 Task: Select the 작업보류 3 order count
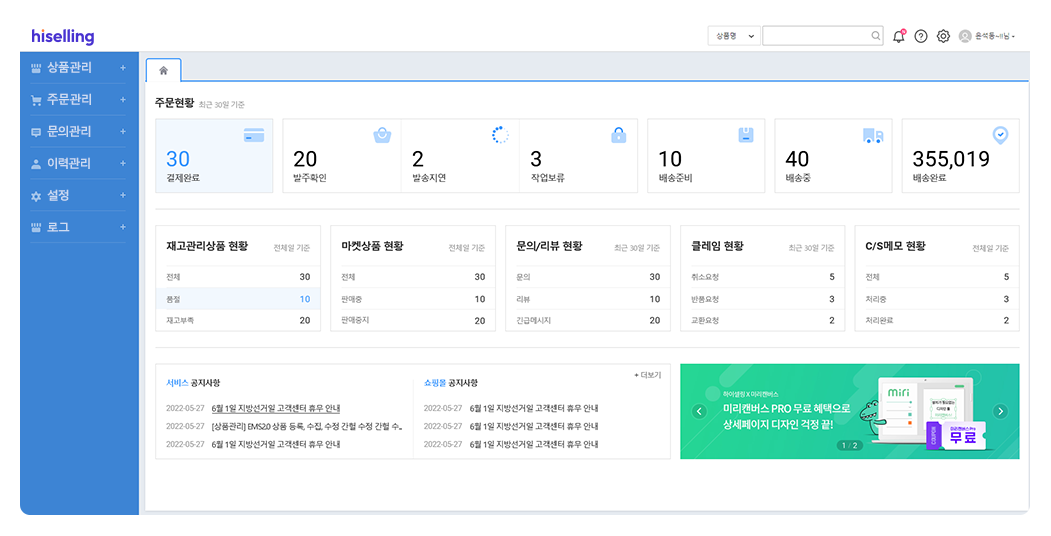click(578, 156)
